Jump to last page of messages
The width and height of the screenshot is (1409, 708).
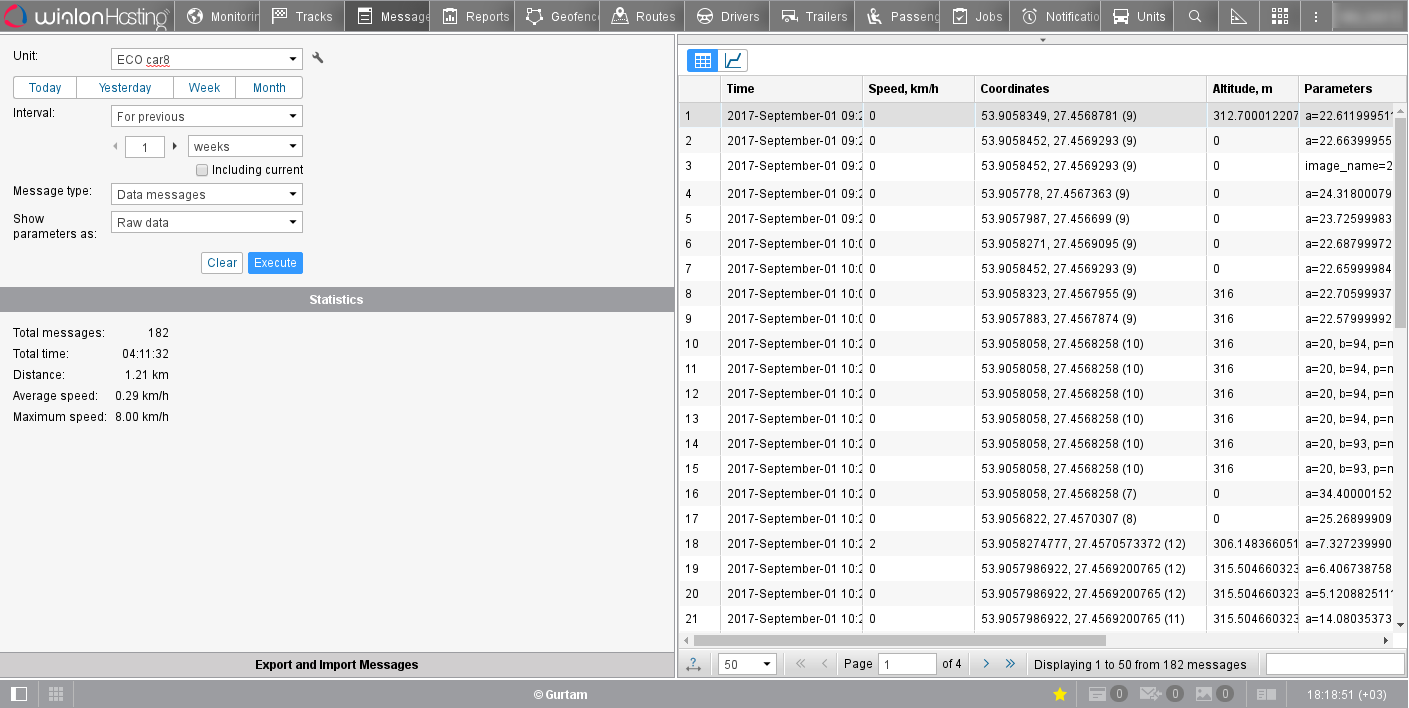1010,664
